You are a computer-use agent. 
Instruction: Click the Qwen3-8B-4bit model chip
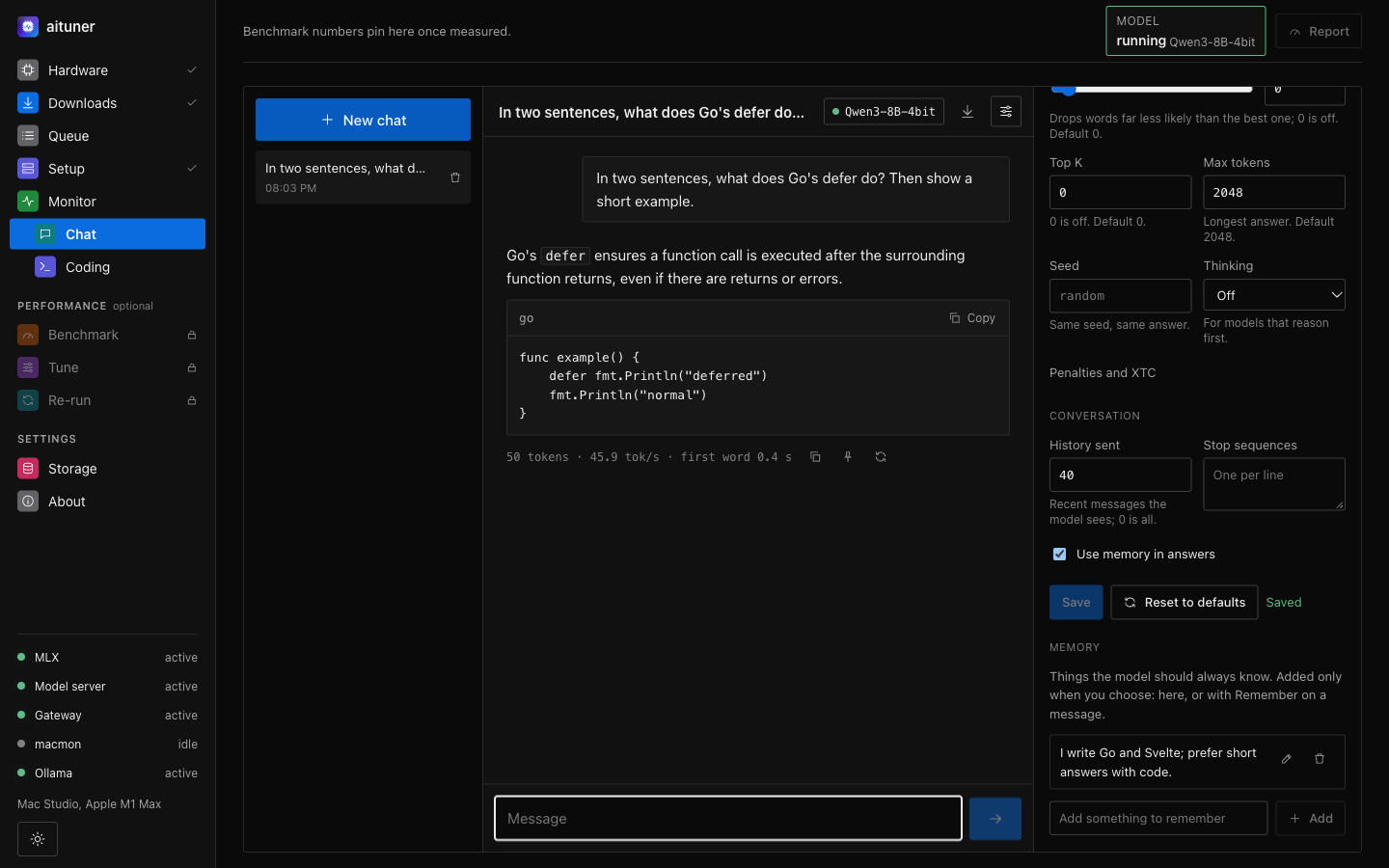pyautogui.click(x=884, y=112)
